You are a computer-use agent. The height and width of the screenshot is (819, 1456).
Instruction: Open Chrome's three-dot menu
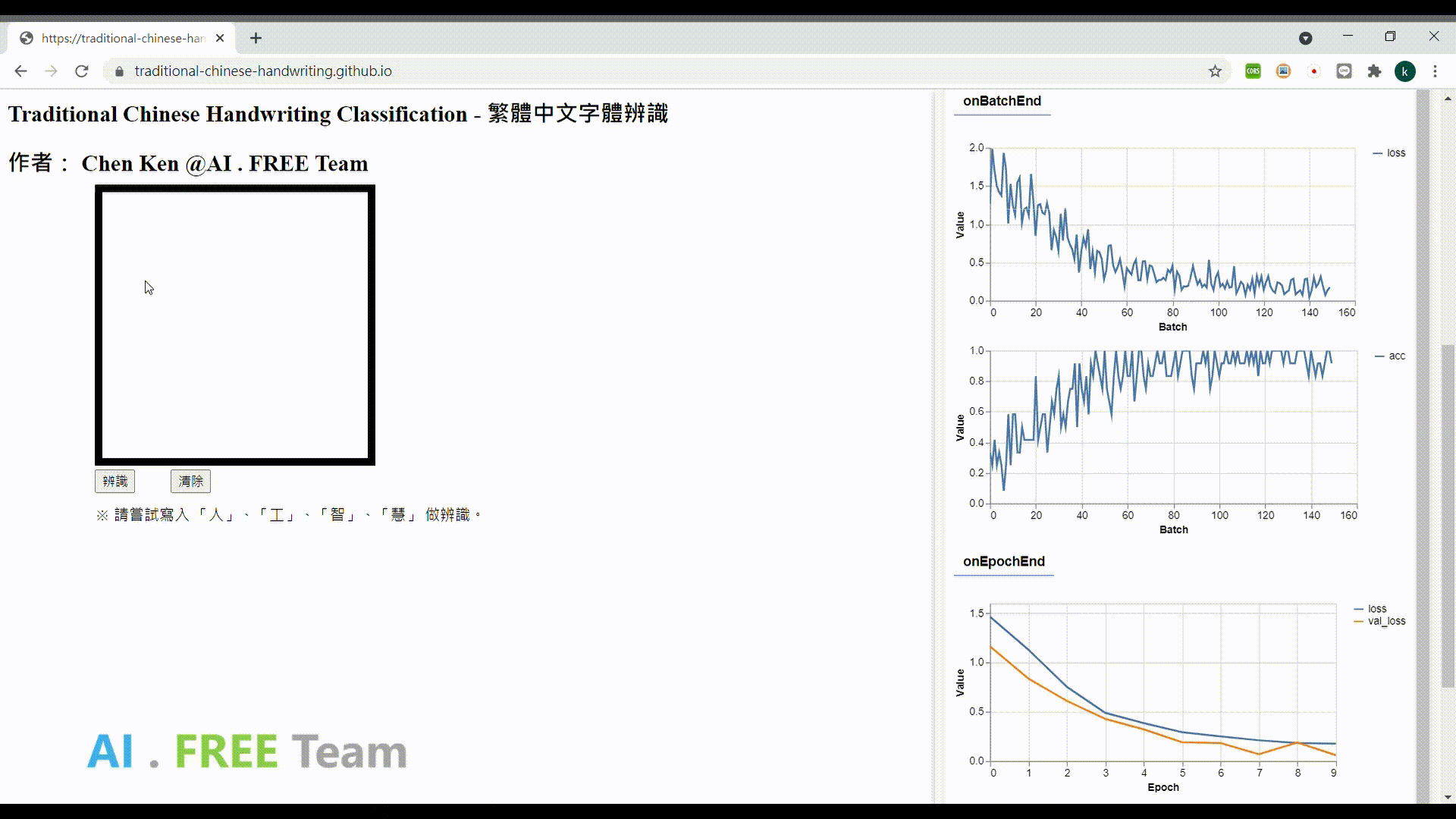(1435, 71)
